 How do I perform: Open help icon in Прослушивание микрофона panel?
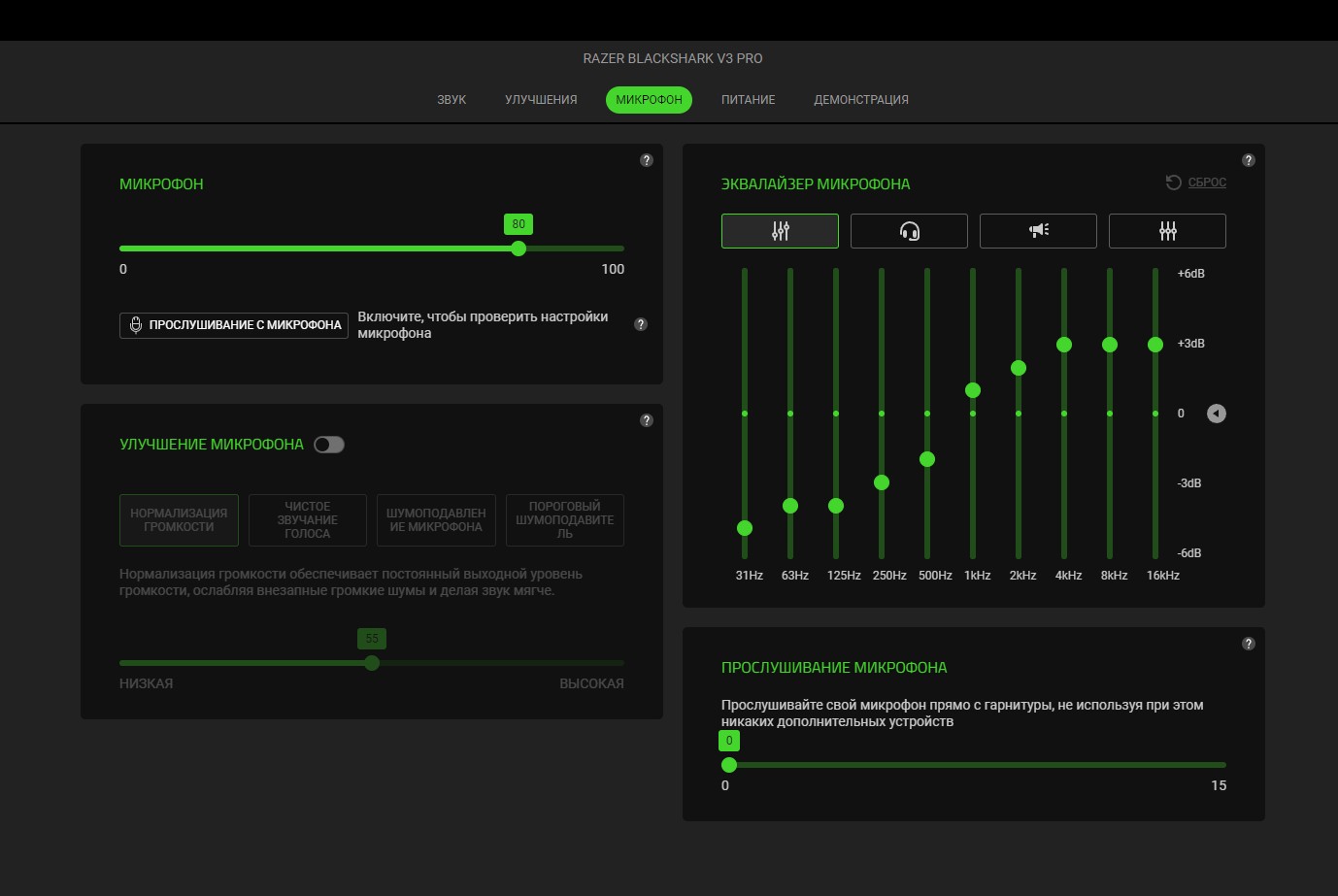click(x=1249, y=644)
